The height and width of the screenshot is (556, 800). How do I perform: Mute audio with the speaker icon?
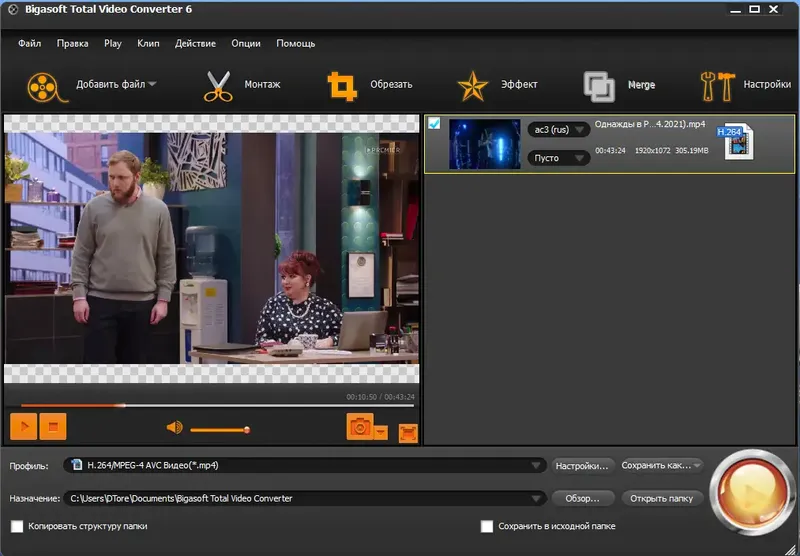[174, 427]
